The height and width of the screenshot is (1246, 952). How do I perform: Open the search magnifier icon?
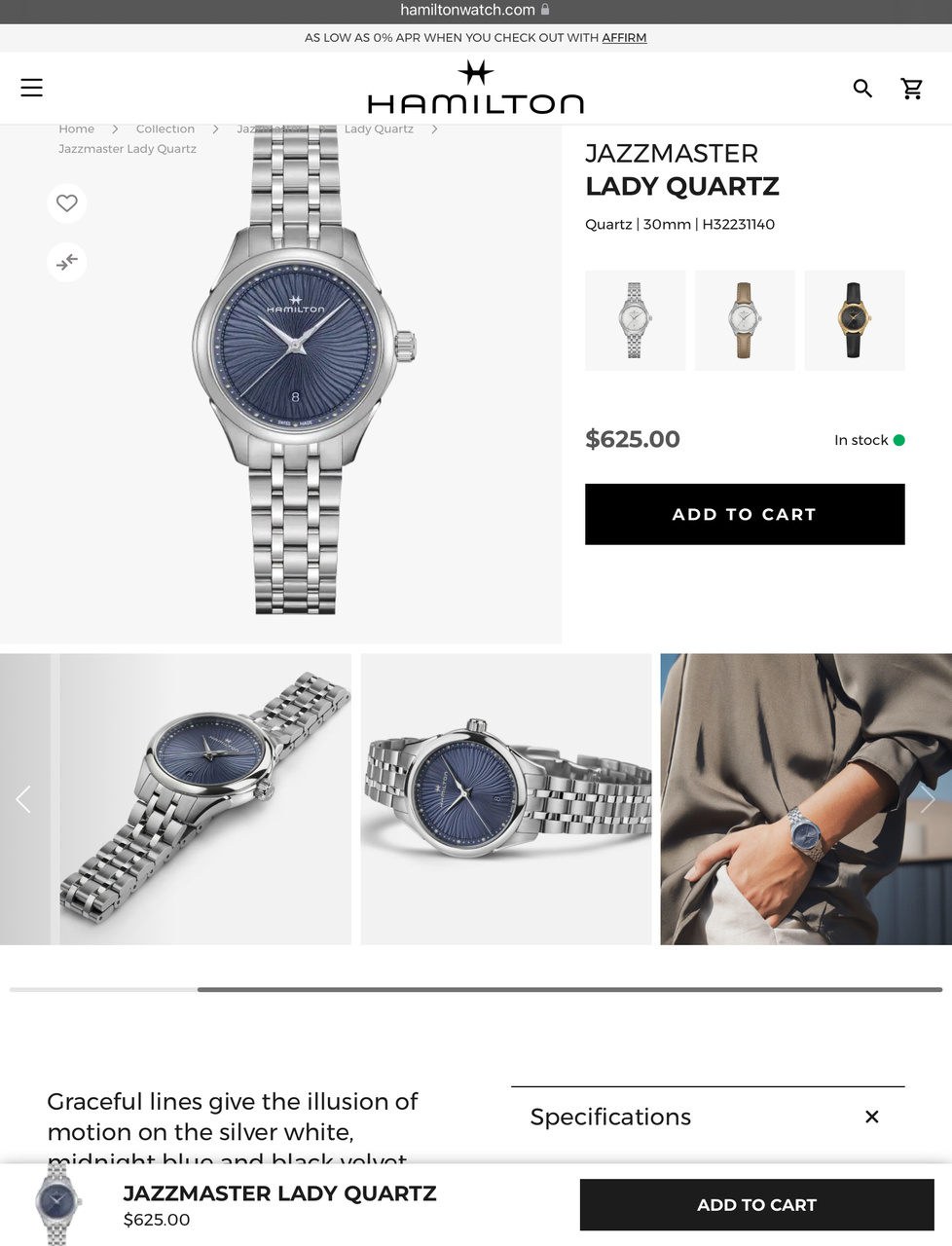(862, 89)
